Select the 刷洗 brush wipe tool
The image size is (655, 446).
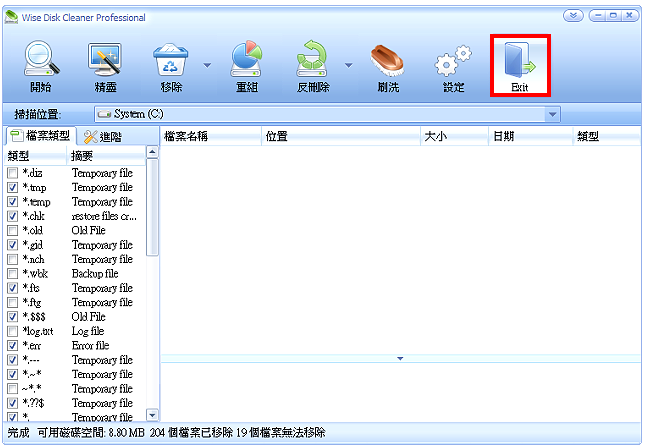(x=388, y=66)
